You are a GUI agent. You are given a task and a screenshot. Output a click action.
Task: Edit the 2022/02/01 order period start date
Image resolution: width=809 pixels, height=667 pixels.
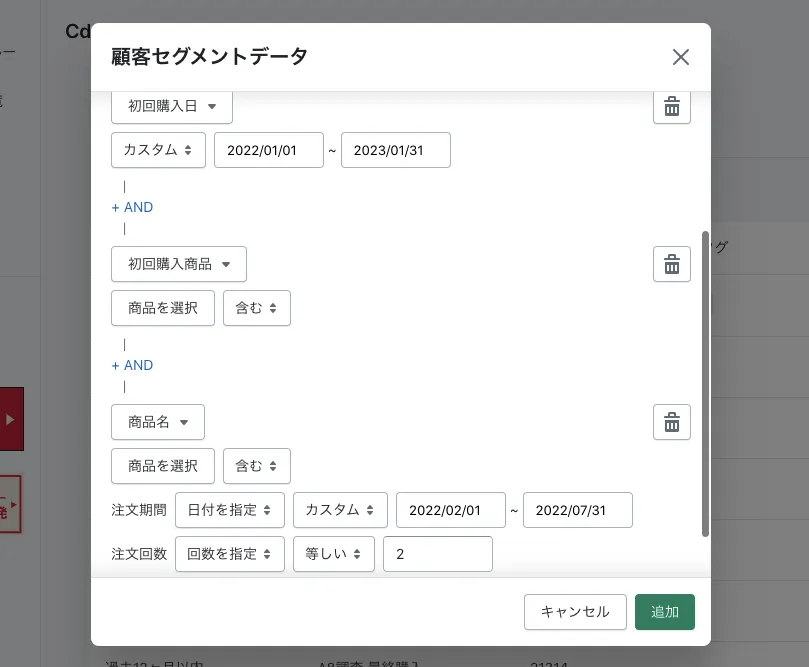tap(451, 510)
